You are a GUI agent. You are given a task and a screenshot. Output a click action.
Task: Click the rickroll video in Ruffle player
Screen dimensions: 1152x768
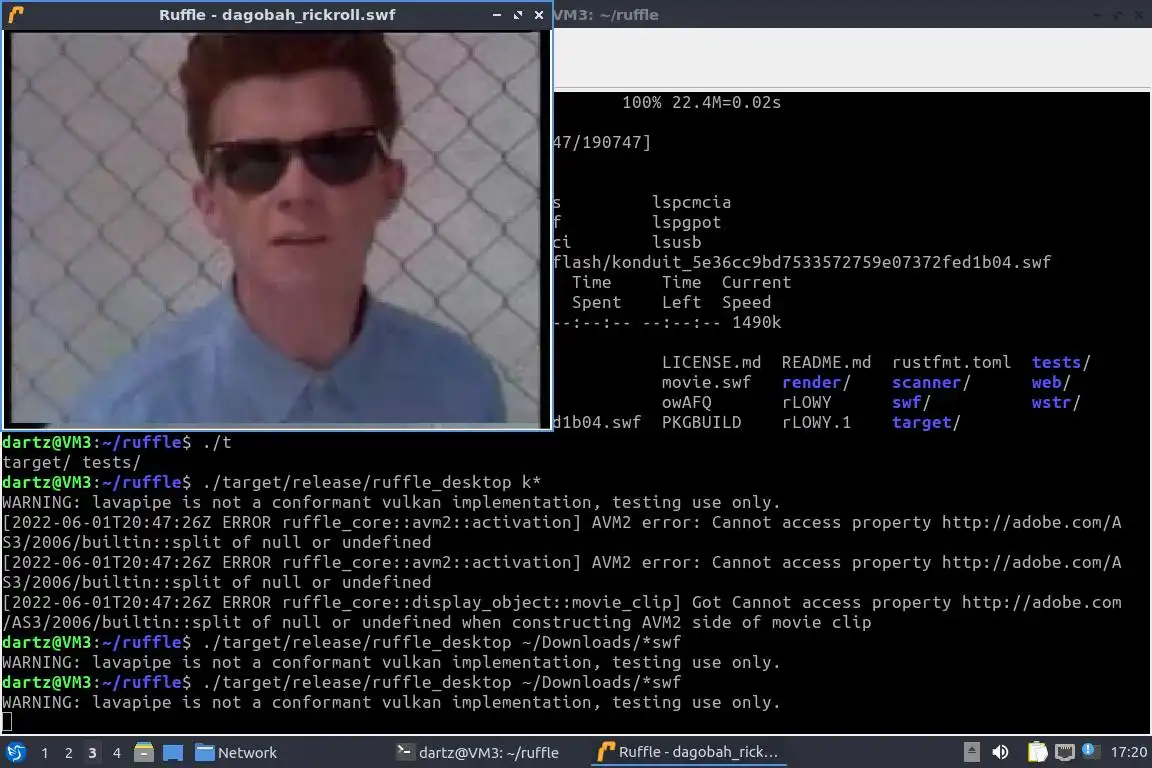coord(276,229)
